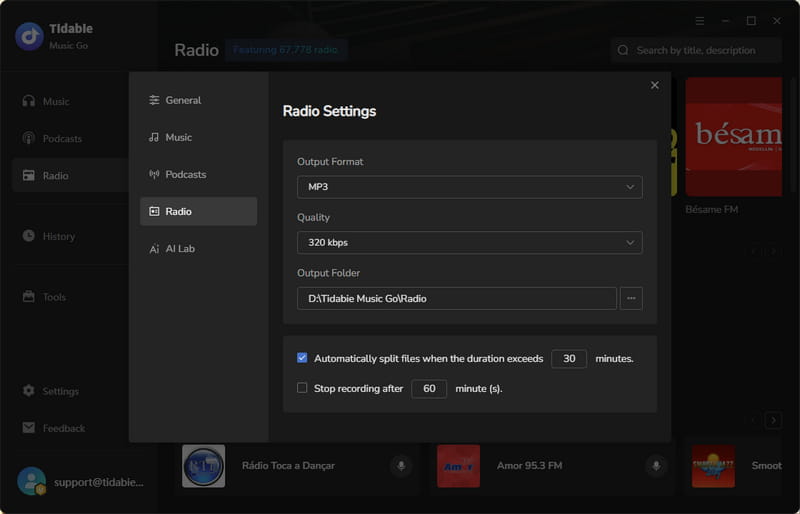Open Tools in main sidebar
This screenshot has height=514, width=800.
tap(70, 297)
